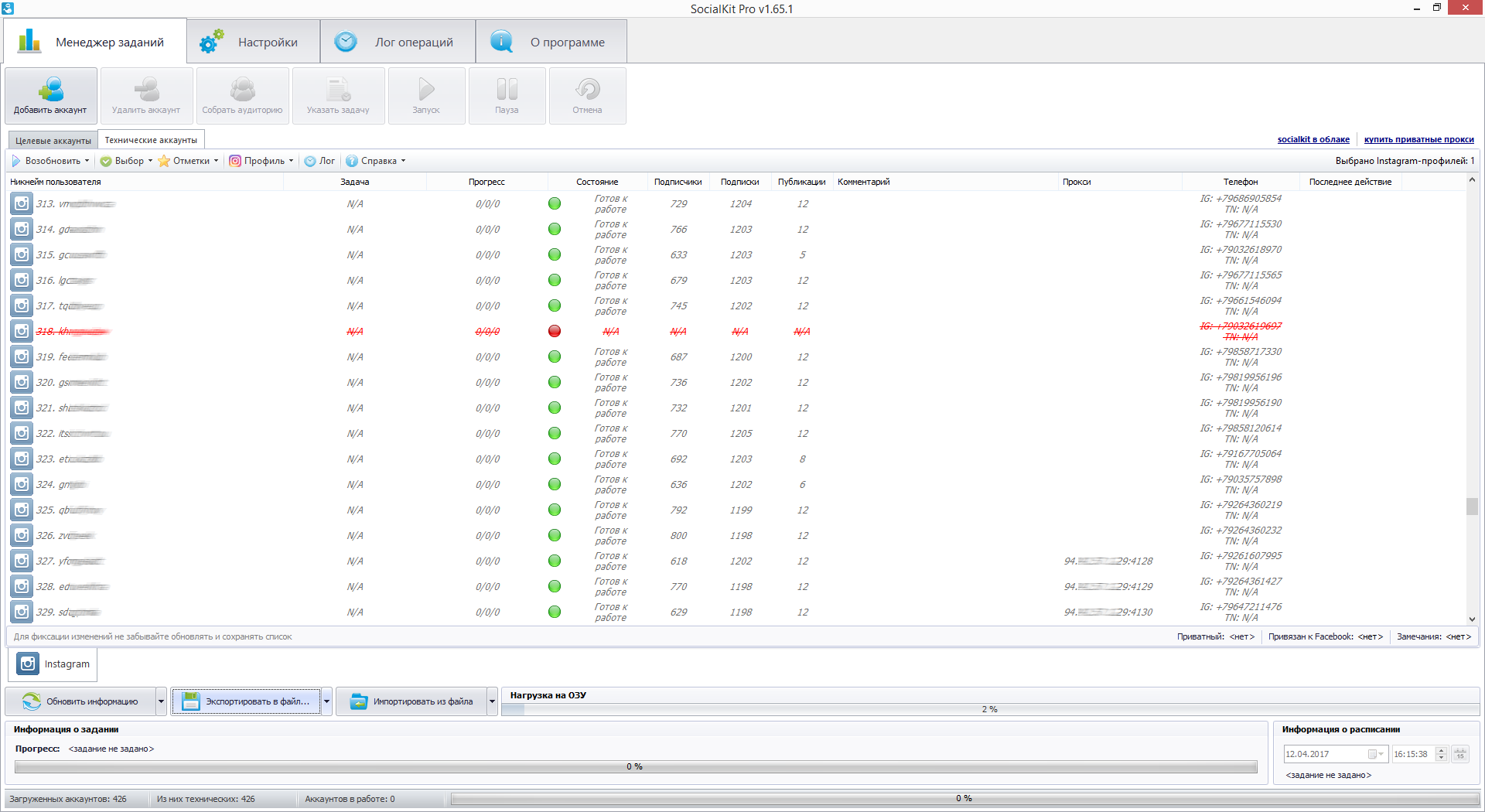Expand arrow next to Экспортировать в файл
This screenshot has width=1485, height=812.
coord(326,701)
